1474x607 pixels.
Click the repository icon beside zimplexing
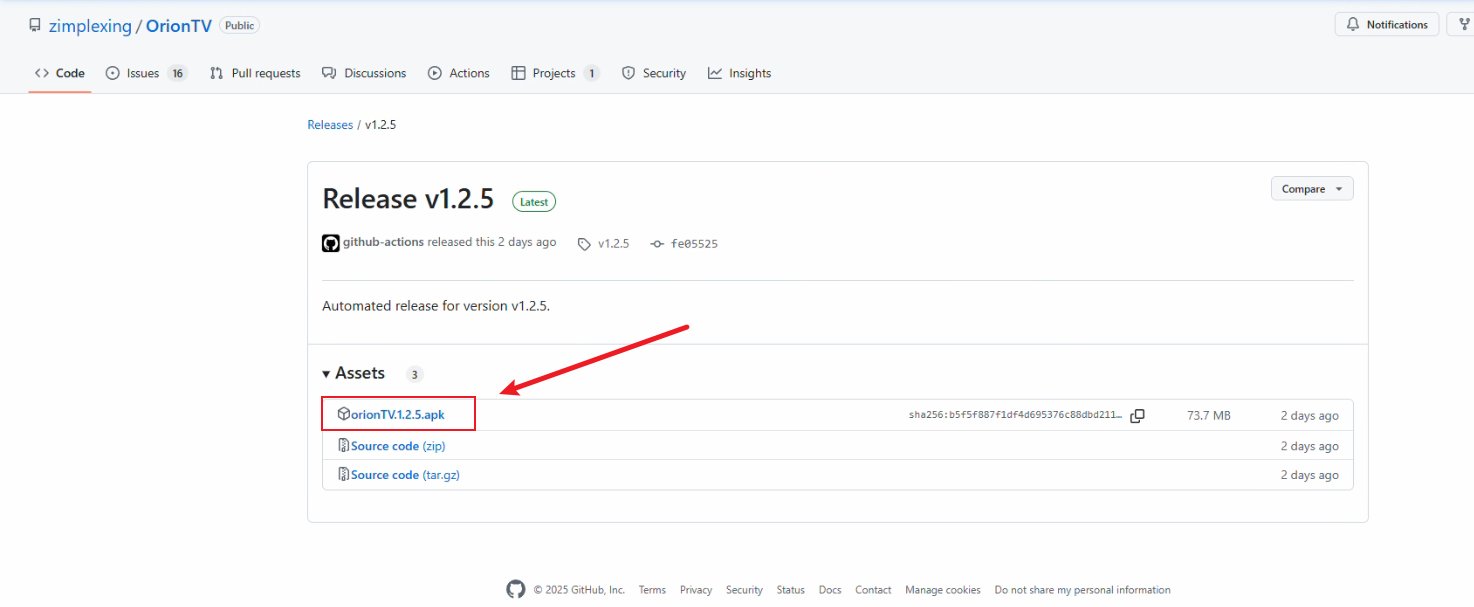(x=35, y=26)
